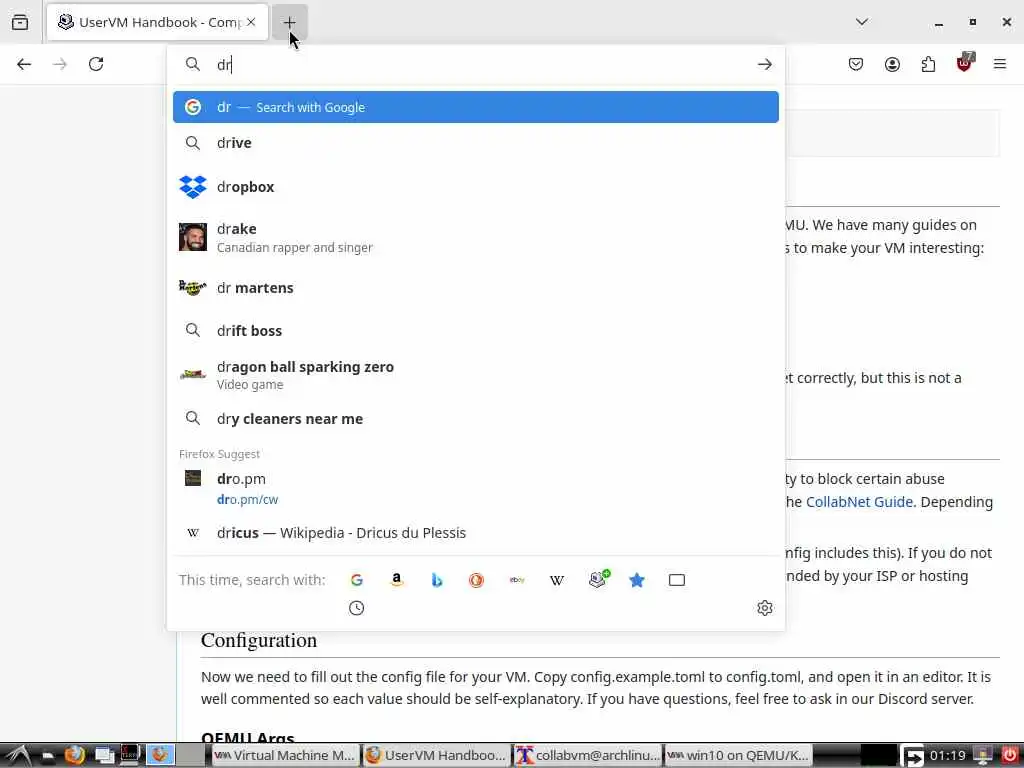Add the UserVM Handbook search engine icon
The width and height of the screenshot is (1024, 768).
[x=598, y=579]
